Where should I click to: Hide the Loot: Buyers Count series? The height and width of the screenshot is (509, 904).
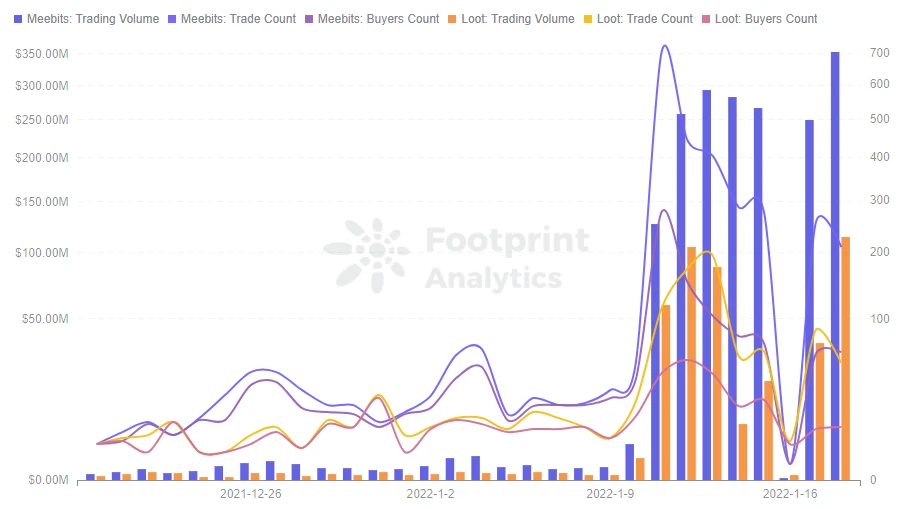coord(759,19)
